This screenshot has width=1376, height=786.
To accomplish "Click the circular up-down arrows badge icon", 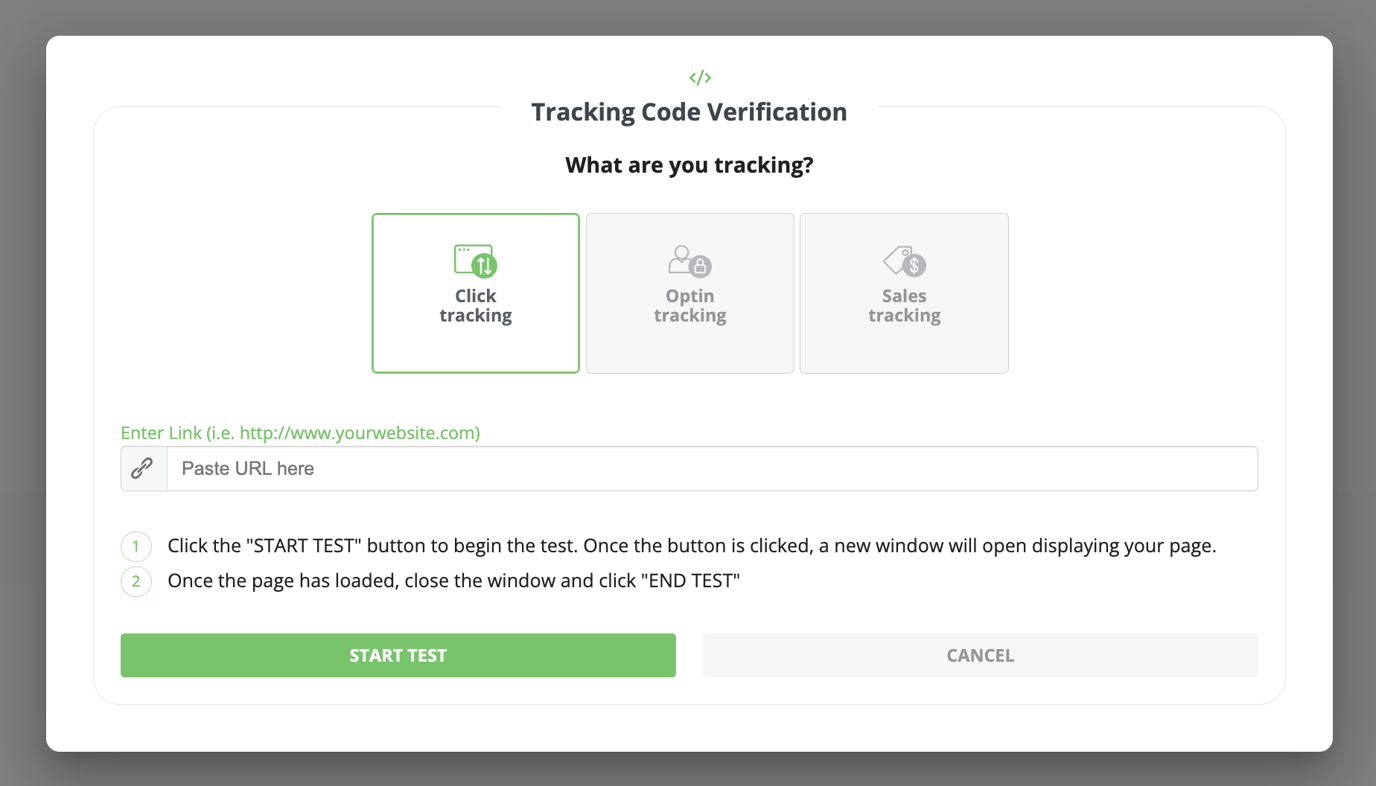I will coord(484,267).
